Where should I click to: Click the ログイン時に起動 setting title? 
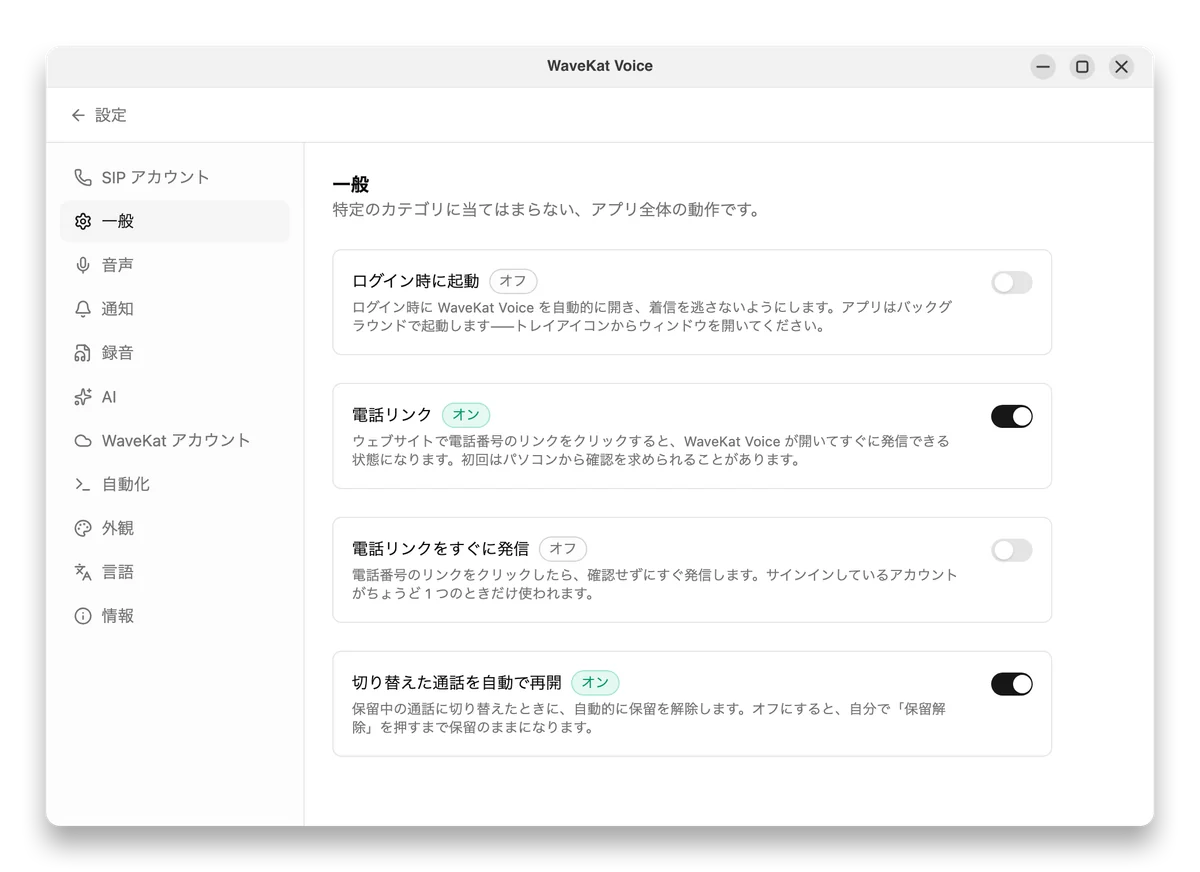pyautogui.click(x=416, y=281)
